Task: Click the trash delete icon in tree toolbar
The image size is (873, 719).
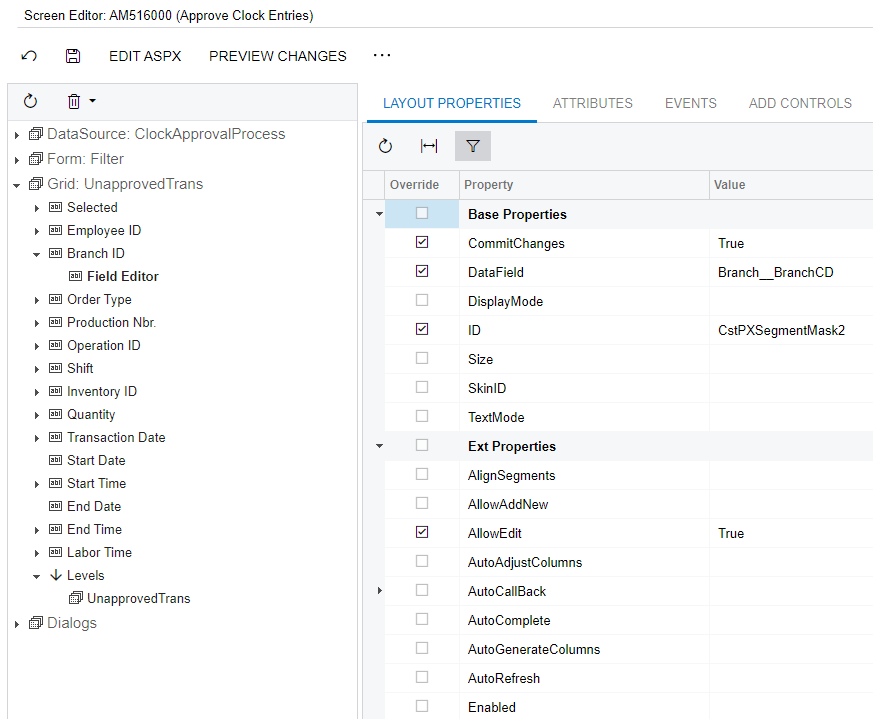Action: pos(74,101)
